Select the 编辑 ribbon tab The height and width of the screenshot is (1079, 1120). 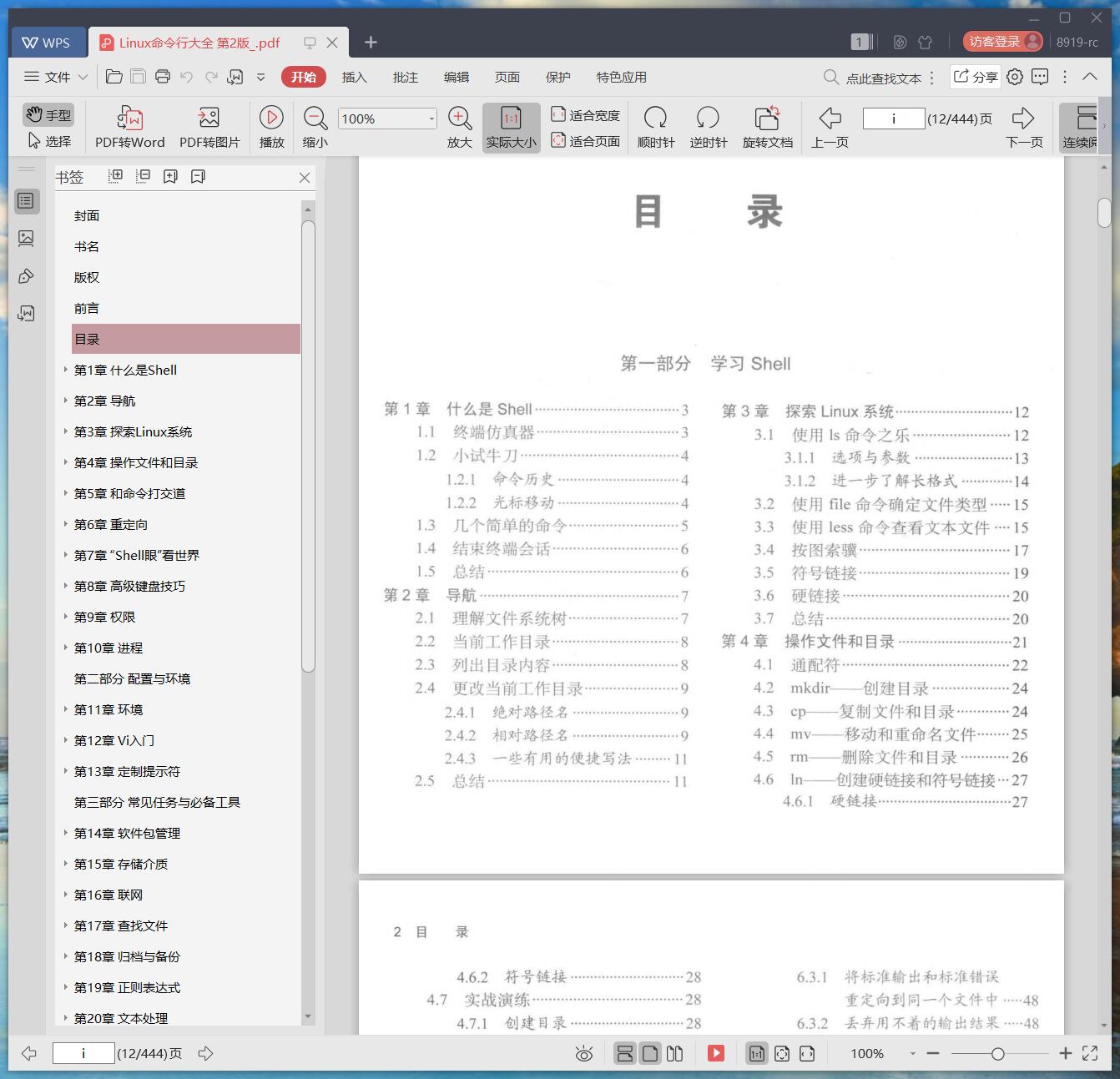coord(456,77)
